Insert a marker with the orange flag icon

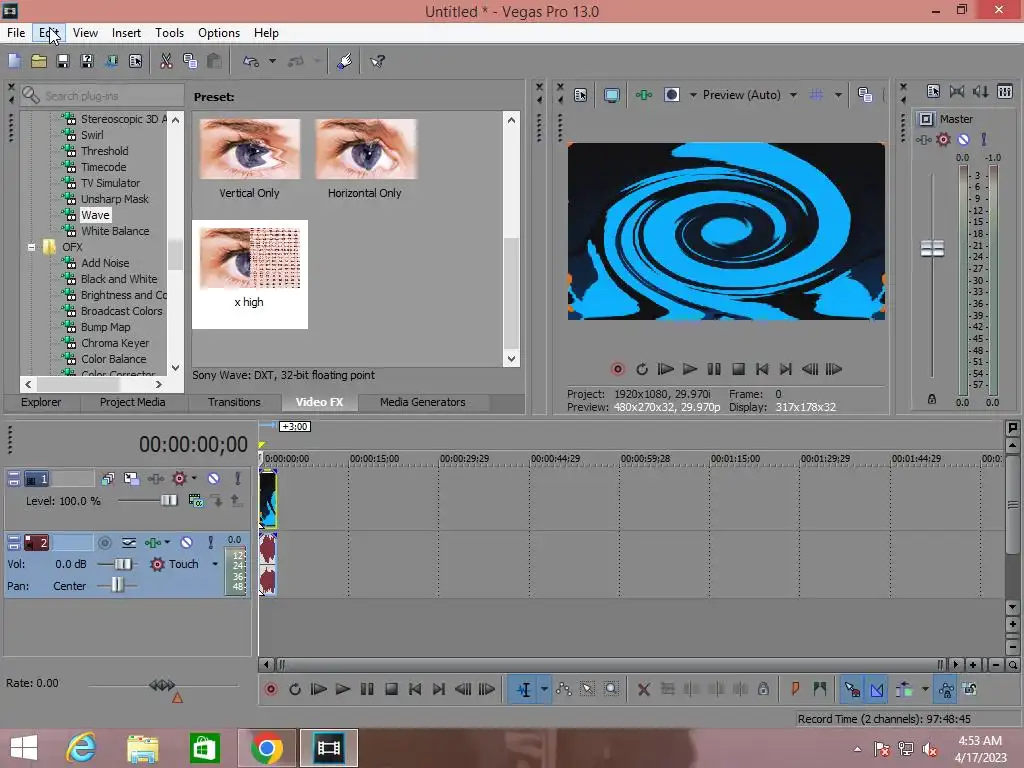click(795, 690)
